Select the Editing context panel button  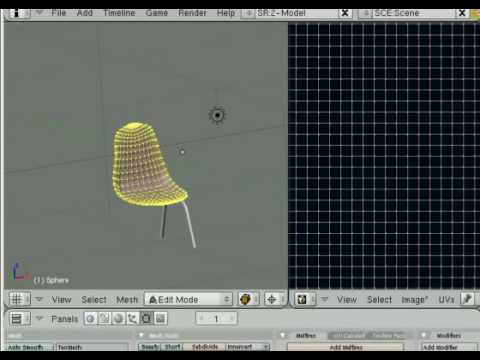(x=146, y=319)
